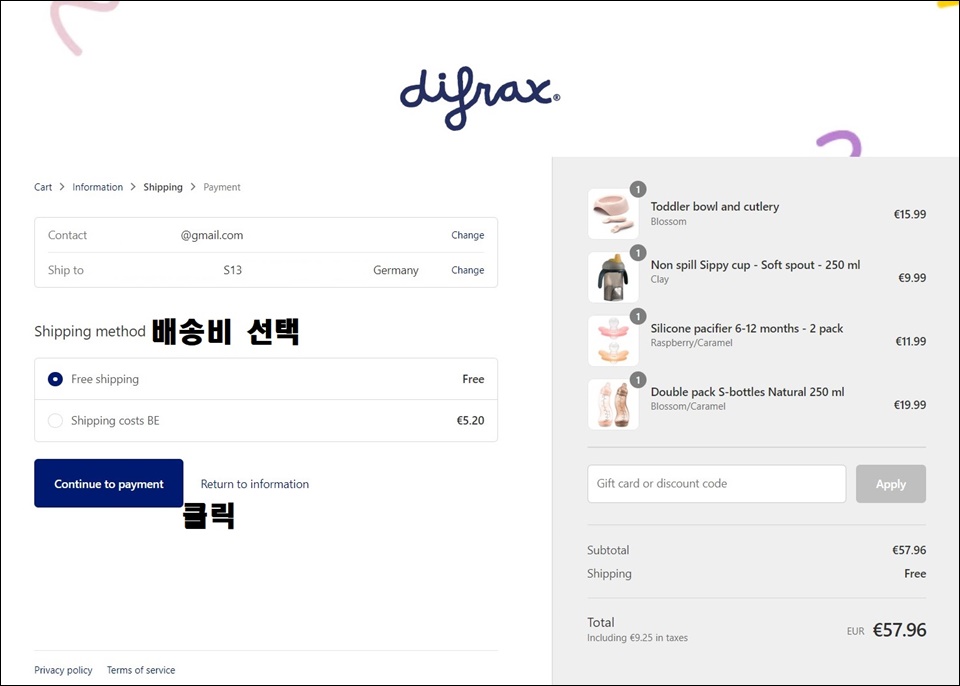960x686 pixels.
Task: Click the 'Blossom/Caramel' variant text
Action: tap(688, 407)
